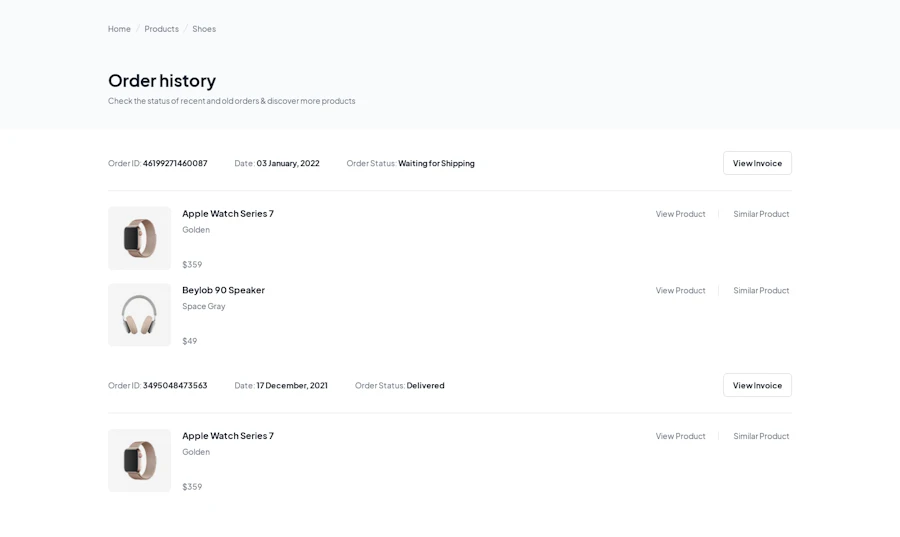Image resolution: width=900 pixels, height=537 pixels.
Task: Open Apple Watch thumbnail in Waiting for Shipping order
Action: tap(139, 238)
